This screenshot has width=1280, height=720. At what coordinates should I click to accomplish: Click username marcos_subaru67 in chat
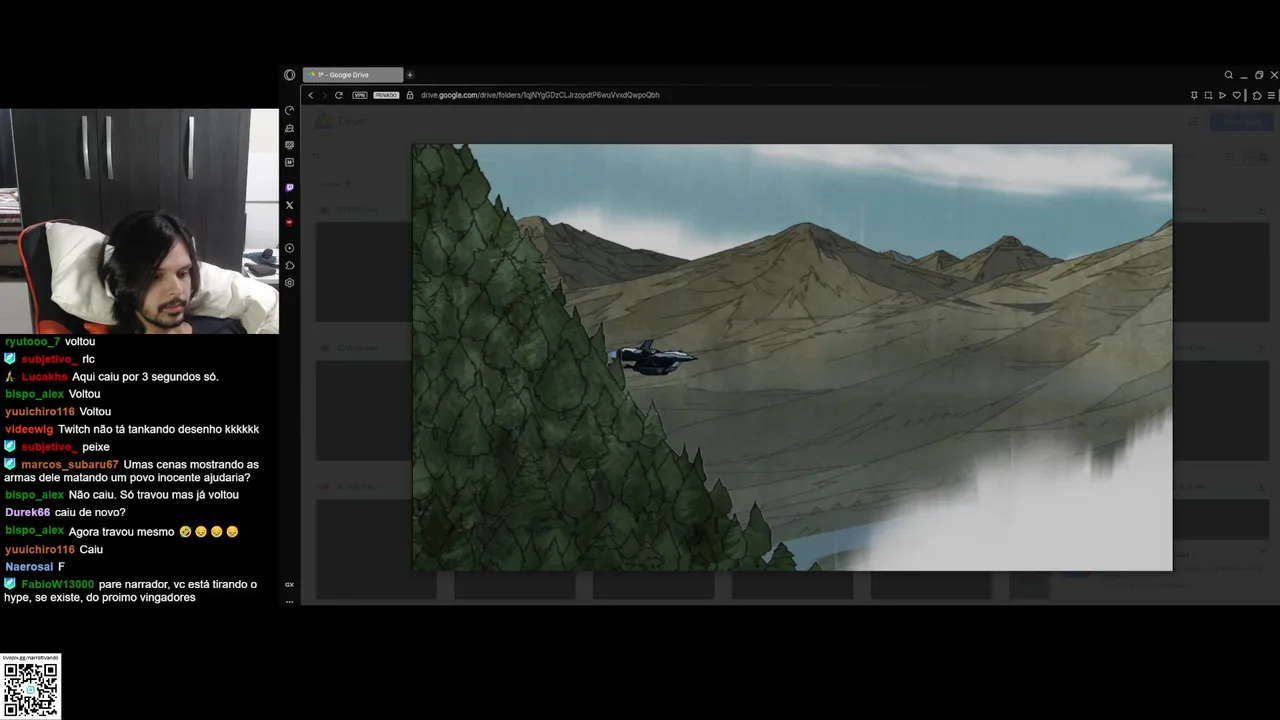(x=70, y=465)
